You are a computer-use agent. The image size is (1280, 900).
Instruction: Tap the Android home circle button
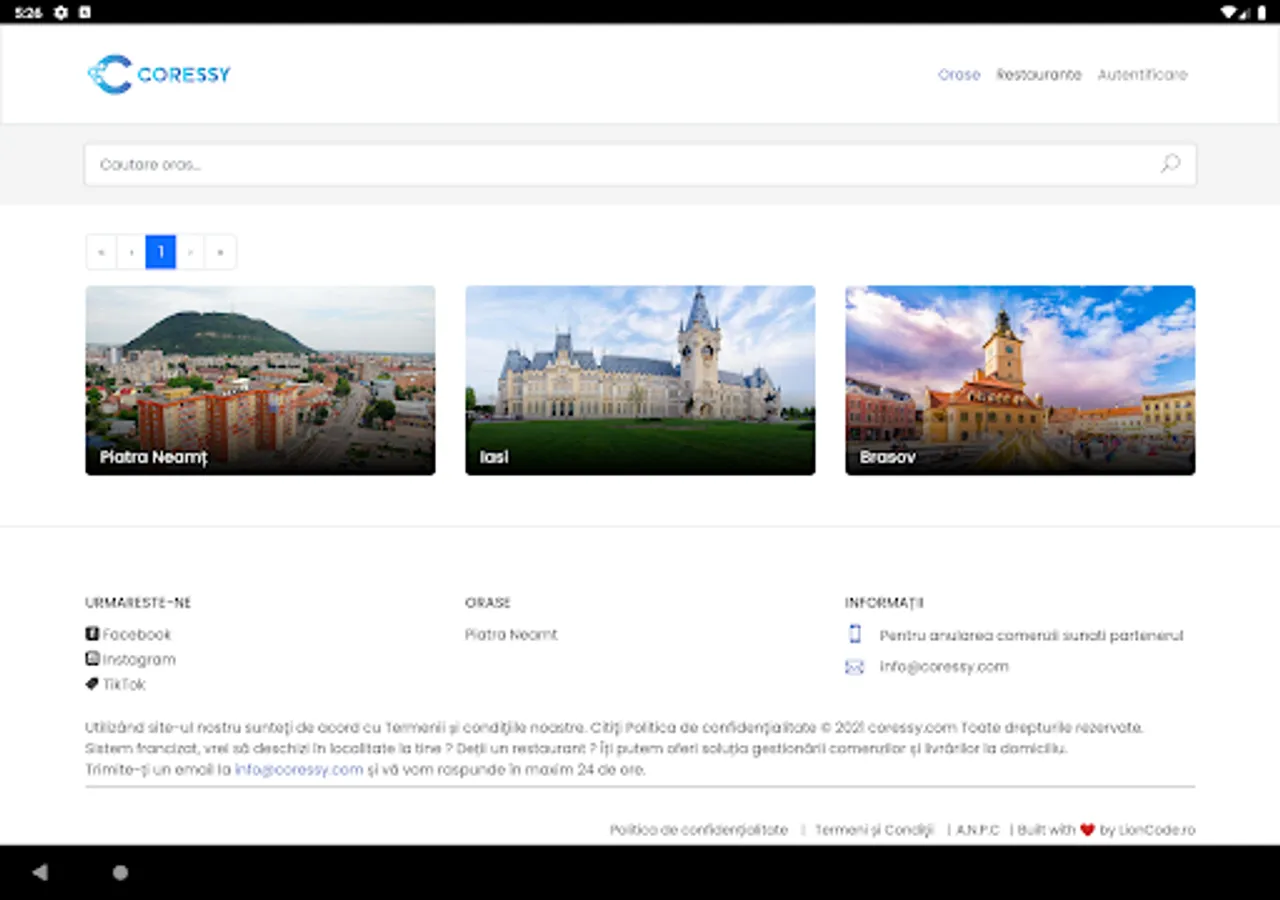click(120, 873)
